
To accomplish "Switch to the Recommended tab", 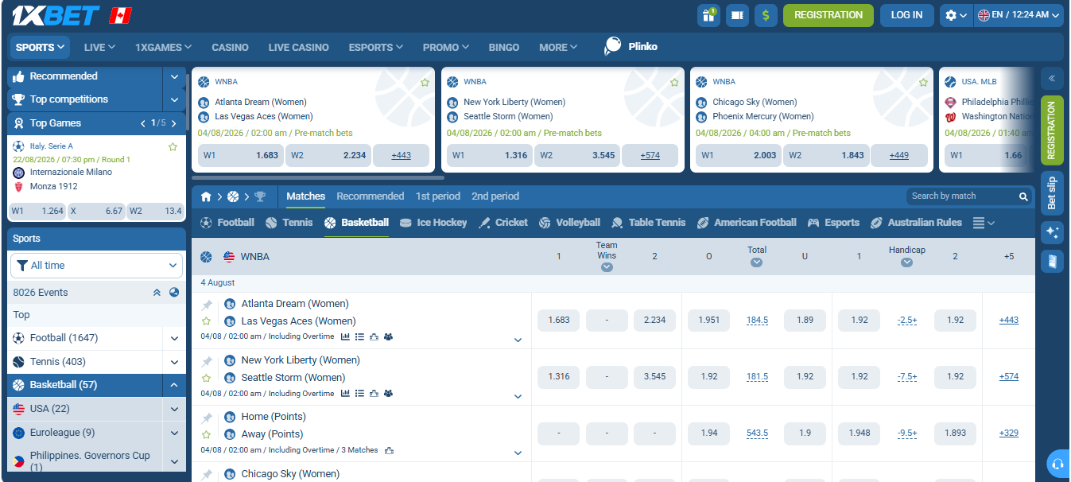I will point(370,197).
